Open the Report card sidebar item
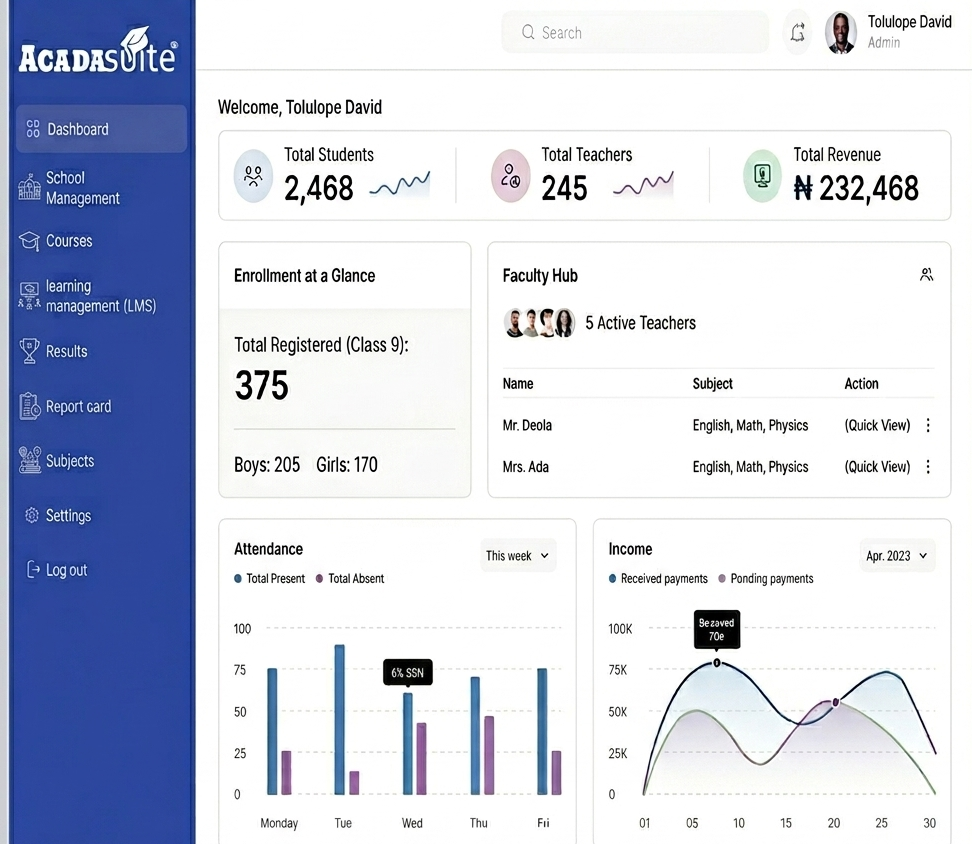 (x=78, y=407)
